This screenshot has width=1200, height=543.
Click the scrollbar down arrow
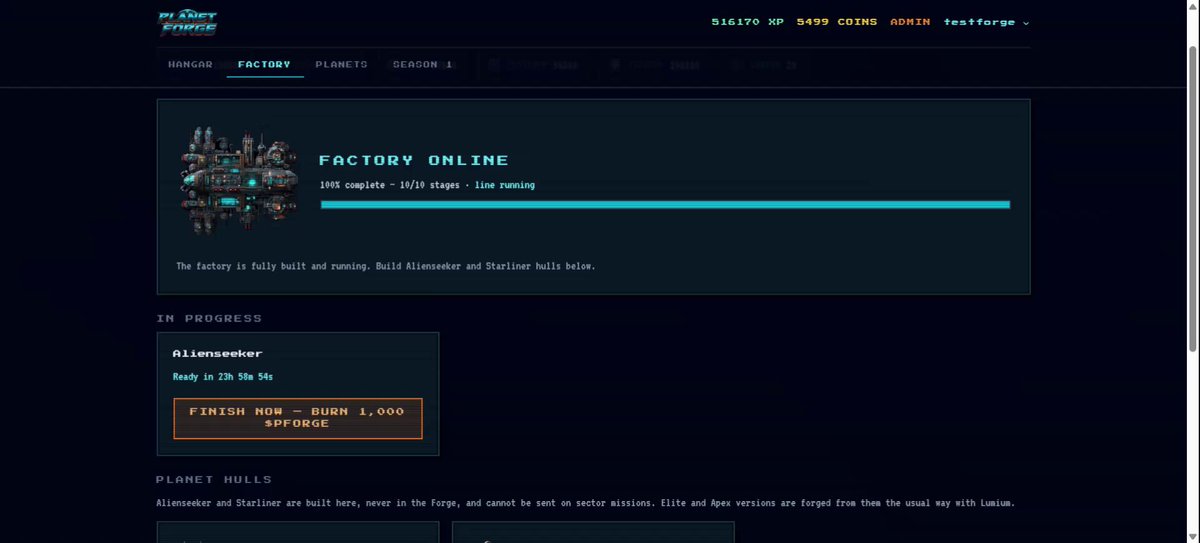tap(1193, 535)
